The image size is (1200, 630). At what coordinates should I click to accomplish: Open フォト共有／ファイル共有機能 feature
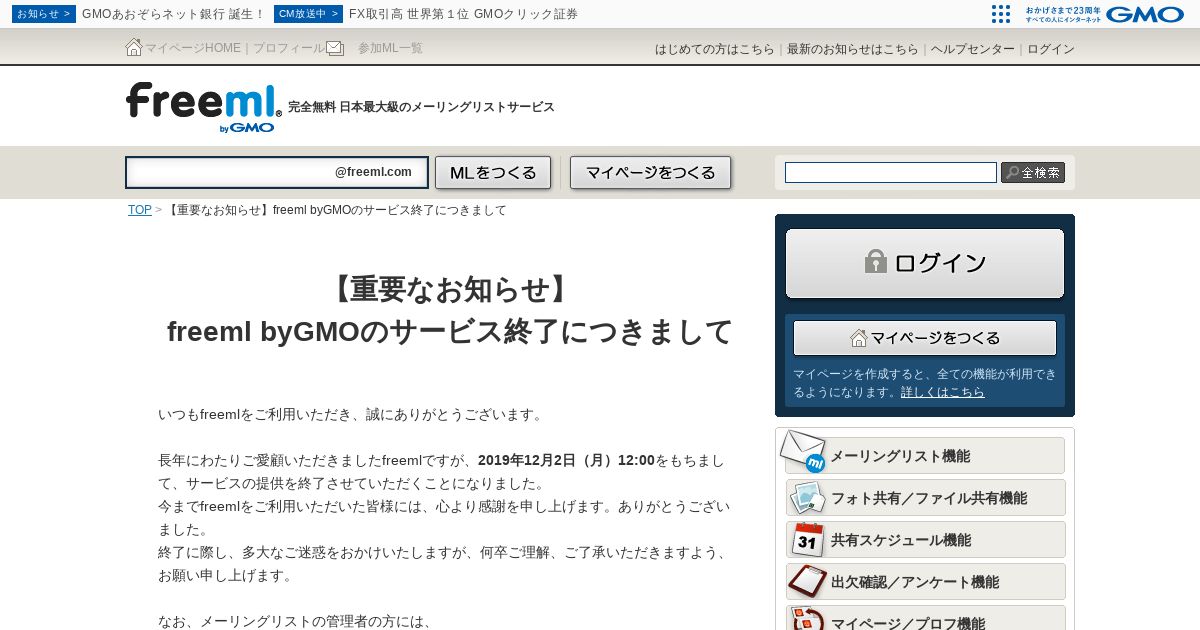925,498
